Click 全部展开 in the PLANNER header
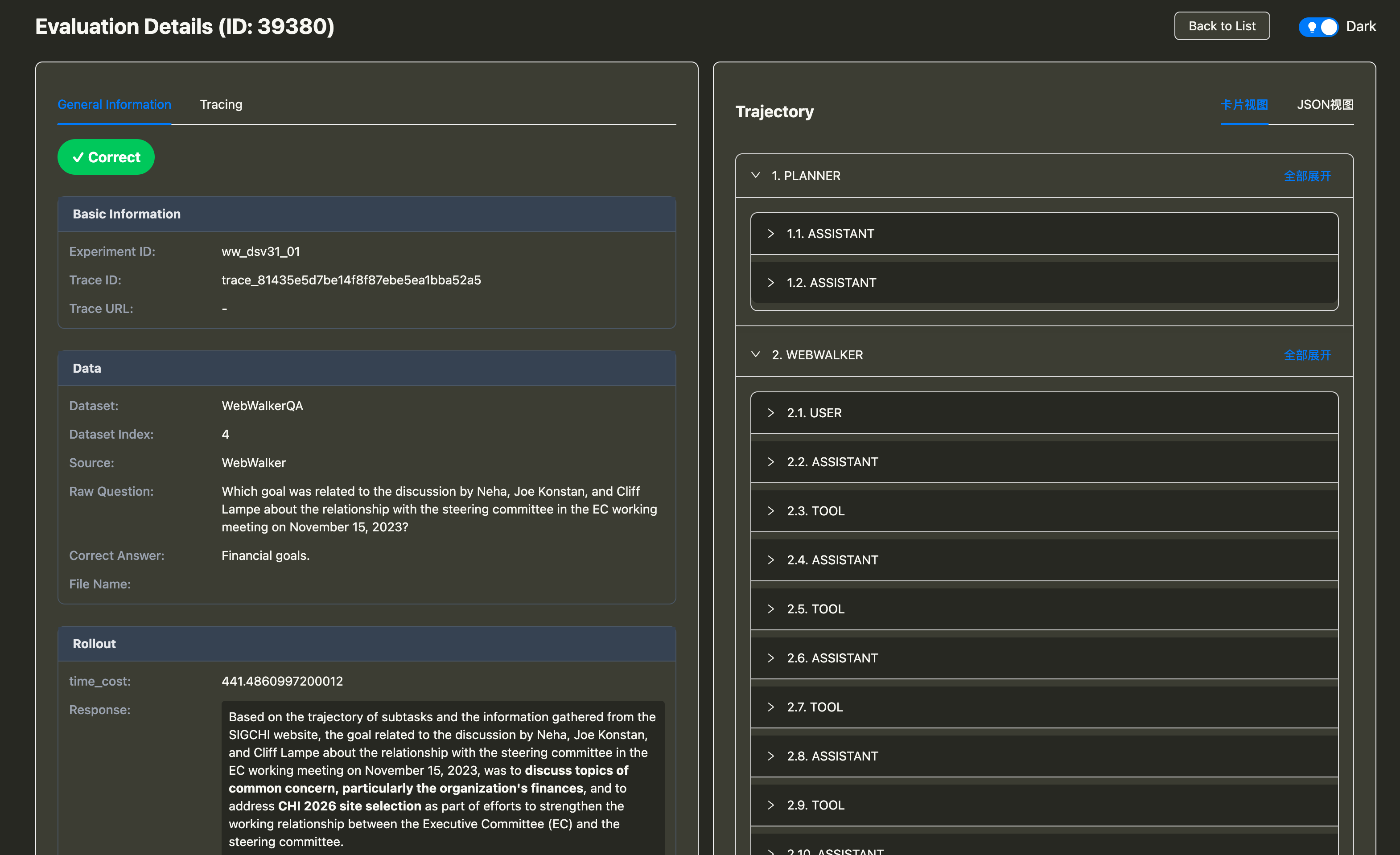The height and width of the screenshot is (855, 1400). pyautogui.click(x=1307, y=176)
